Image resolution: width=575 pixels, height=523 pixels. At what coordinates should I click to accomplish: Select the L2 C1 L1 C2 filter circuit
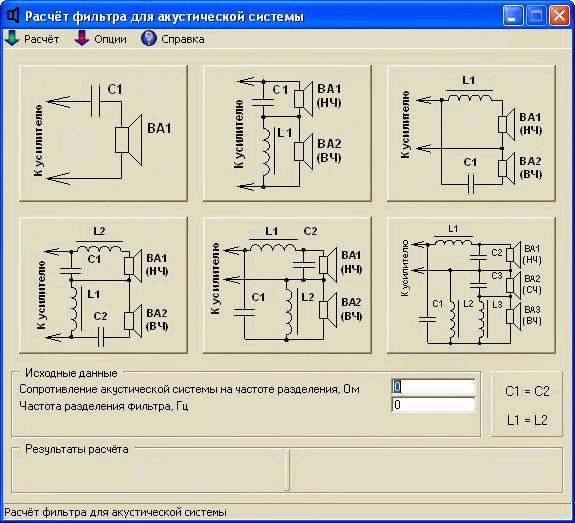tap(103, 285)
